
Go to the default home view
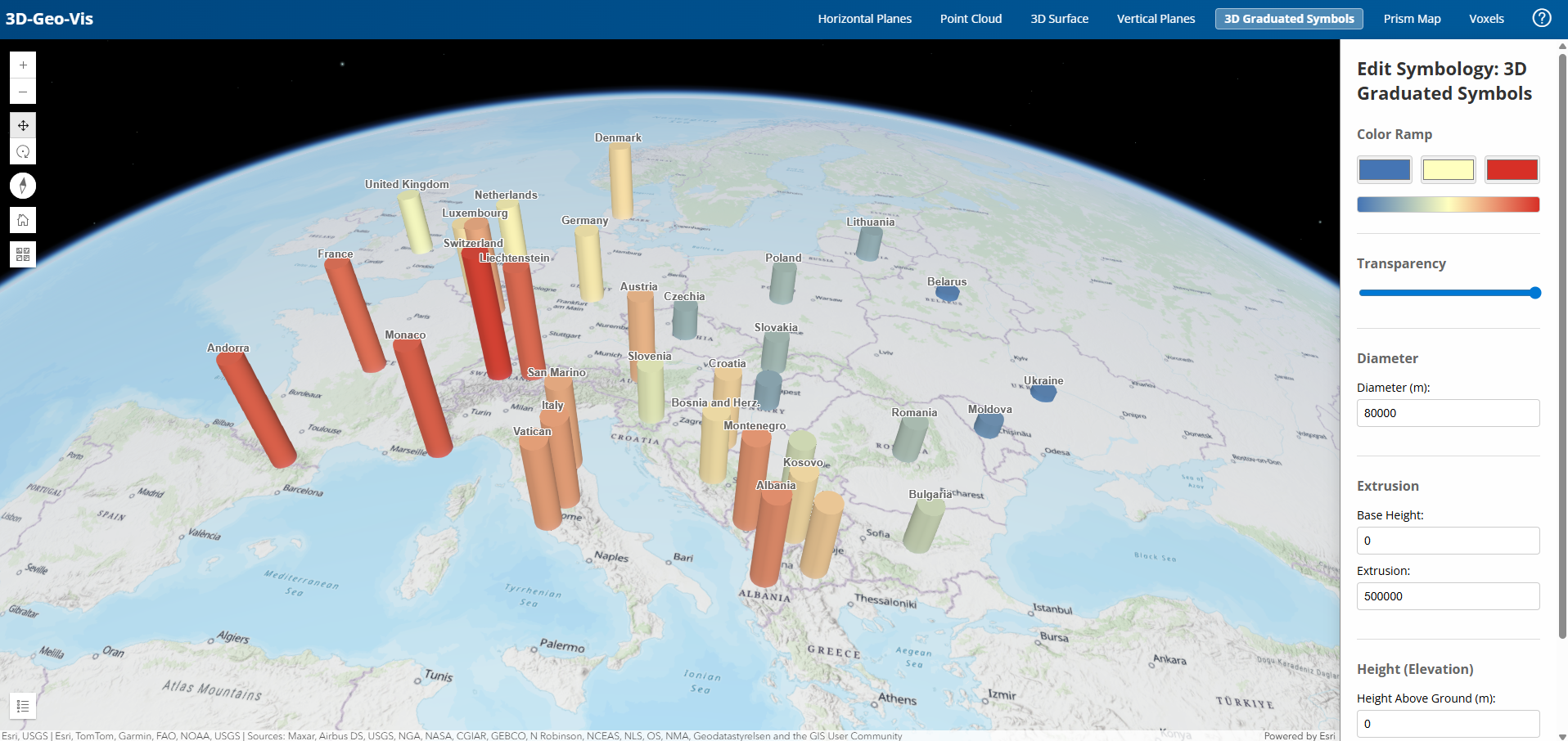23,220
